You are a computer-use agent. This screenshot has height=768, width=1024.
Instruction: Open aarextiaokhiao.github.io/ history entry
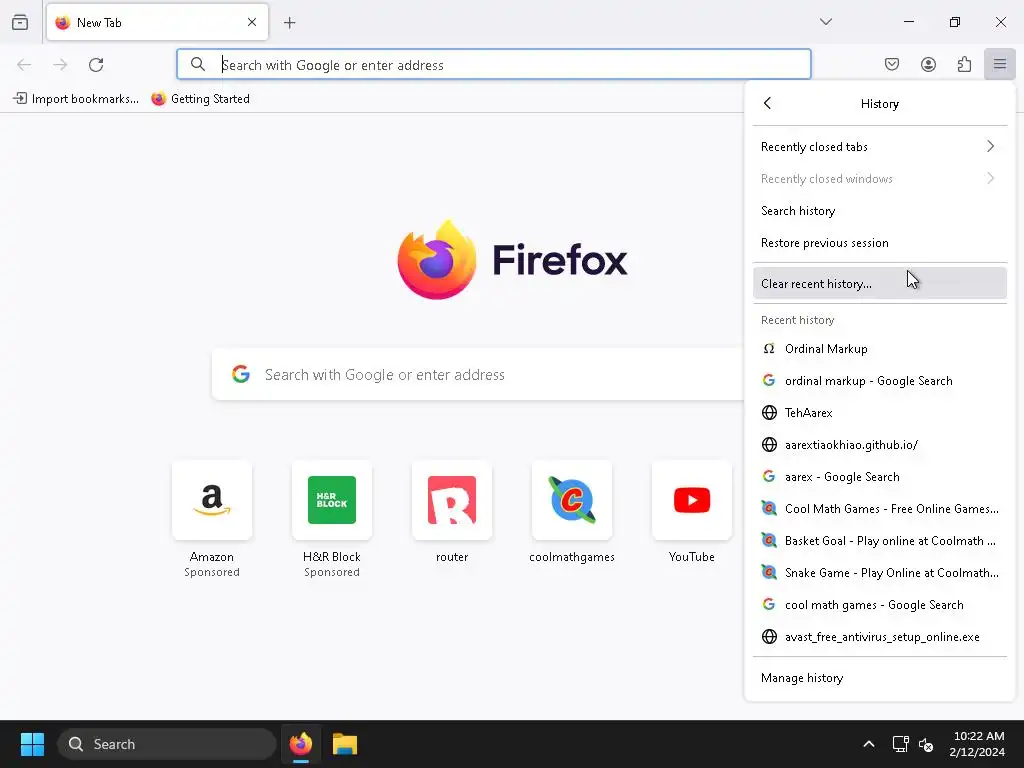pos(880,445)
